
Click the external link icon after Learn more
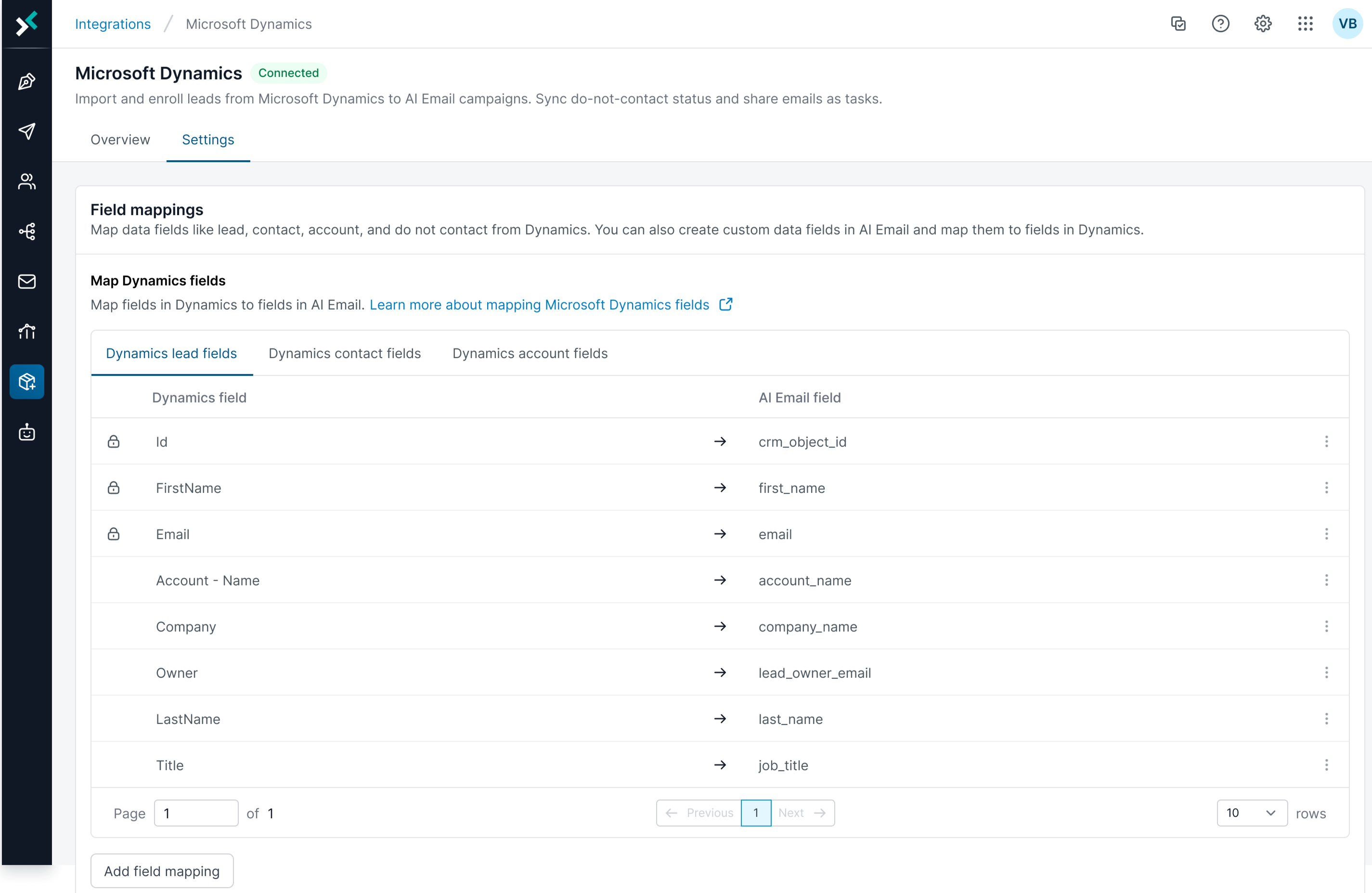tap(726, 304)
